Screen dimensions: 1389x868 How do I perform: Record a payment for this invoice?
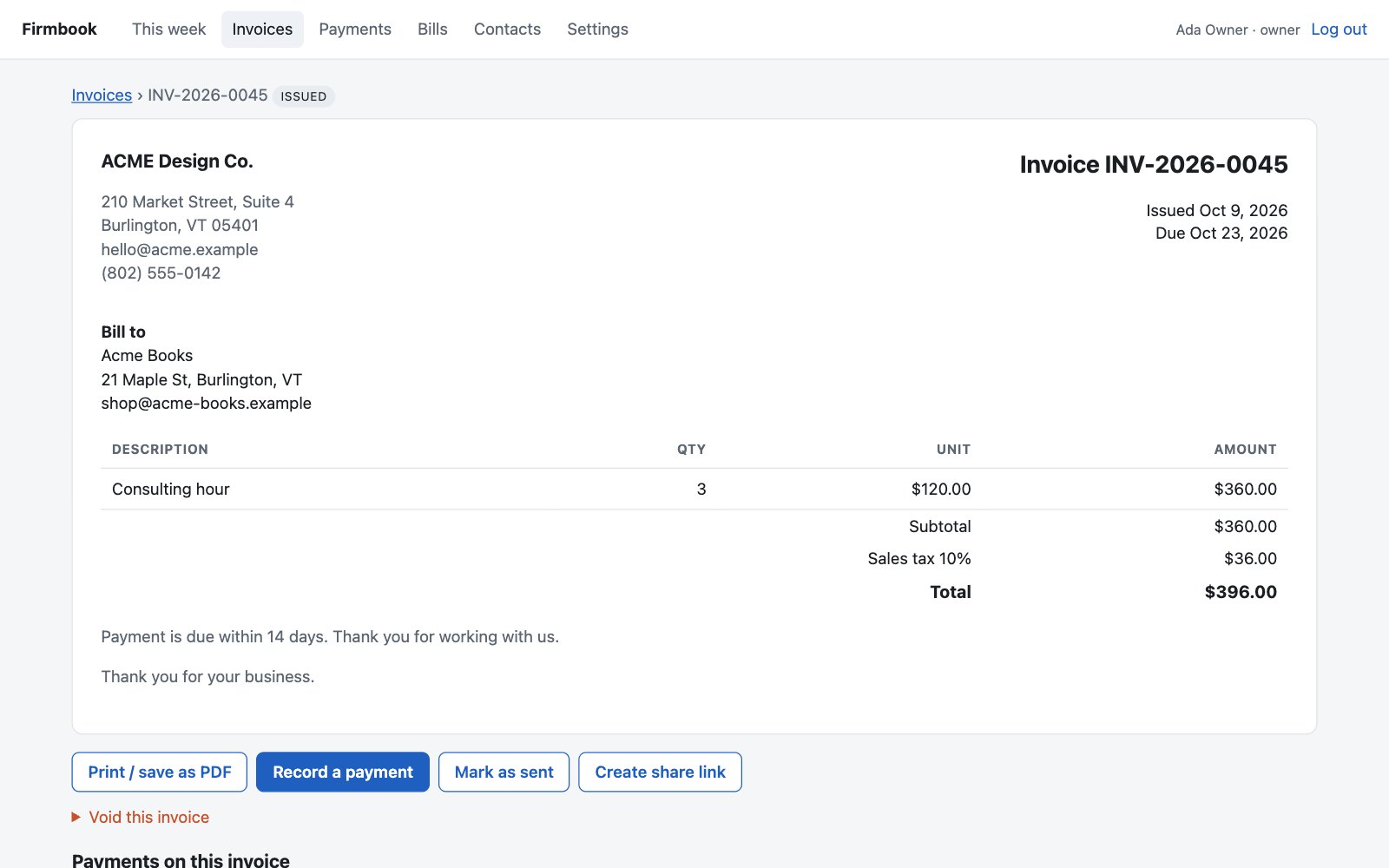(x=343, y=772)
